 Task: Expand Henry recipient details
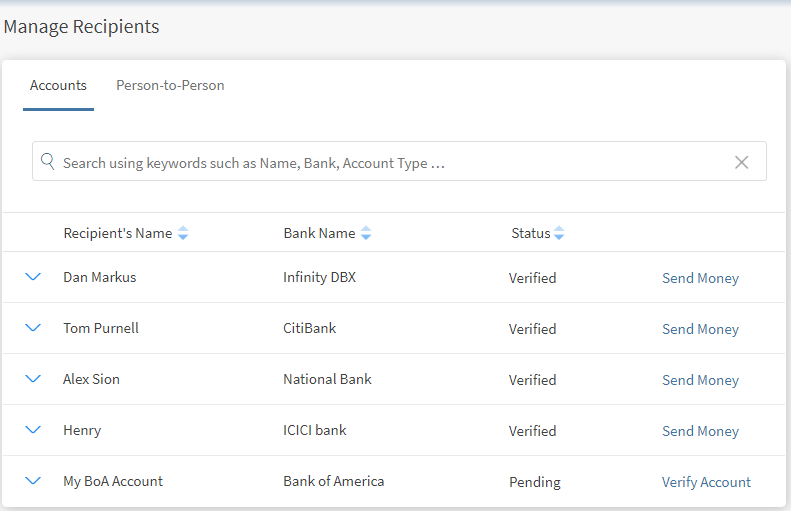point(33,430)
